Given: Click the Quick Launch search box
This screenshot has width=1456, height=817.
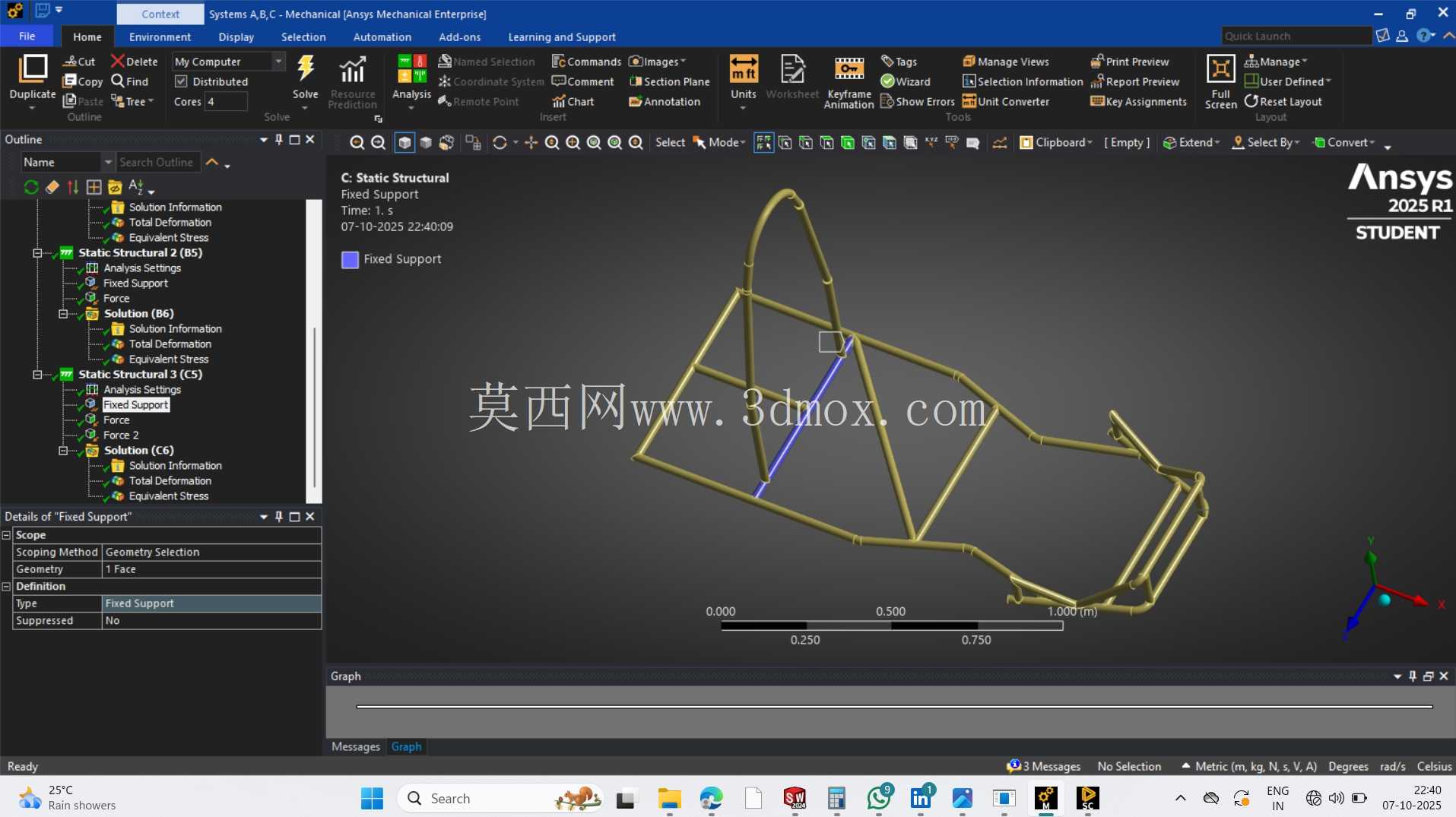Looking at the screenshot, I should click(1296, 36).
